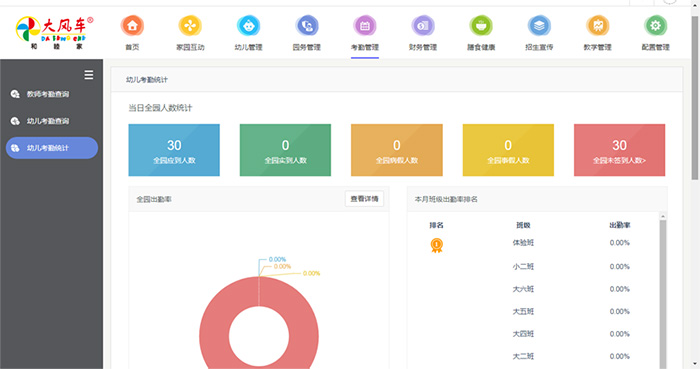Click the 全园出勤率 panel title

[154, 199]
